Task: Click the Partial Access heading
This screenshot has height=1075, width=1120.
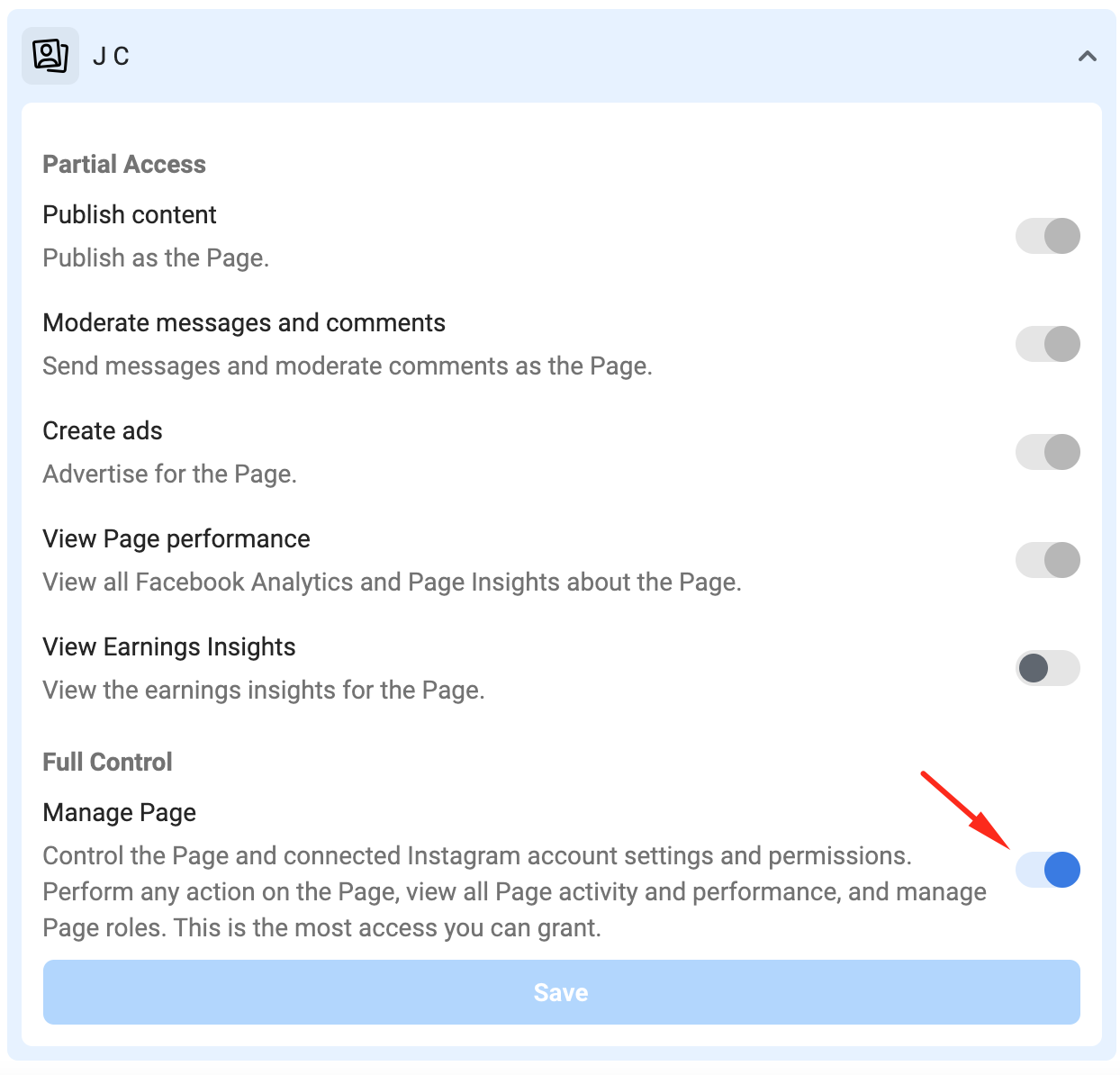Action: click(x=124, y=164)
